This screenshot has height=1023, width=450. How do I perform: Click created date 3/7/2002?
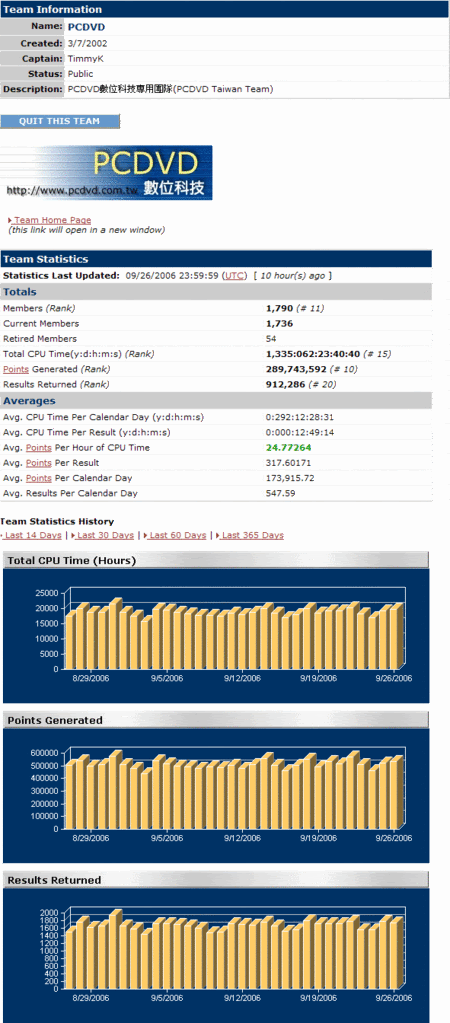87,44
